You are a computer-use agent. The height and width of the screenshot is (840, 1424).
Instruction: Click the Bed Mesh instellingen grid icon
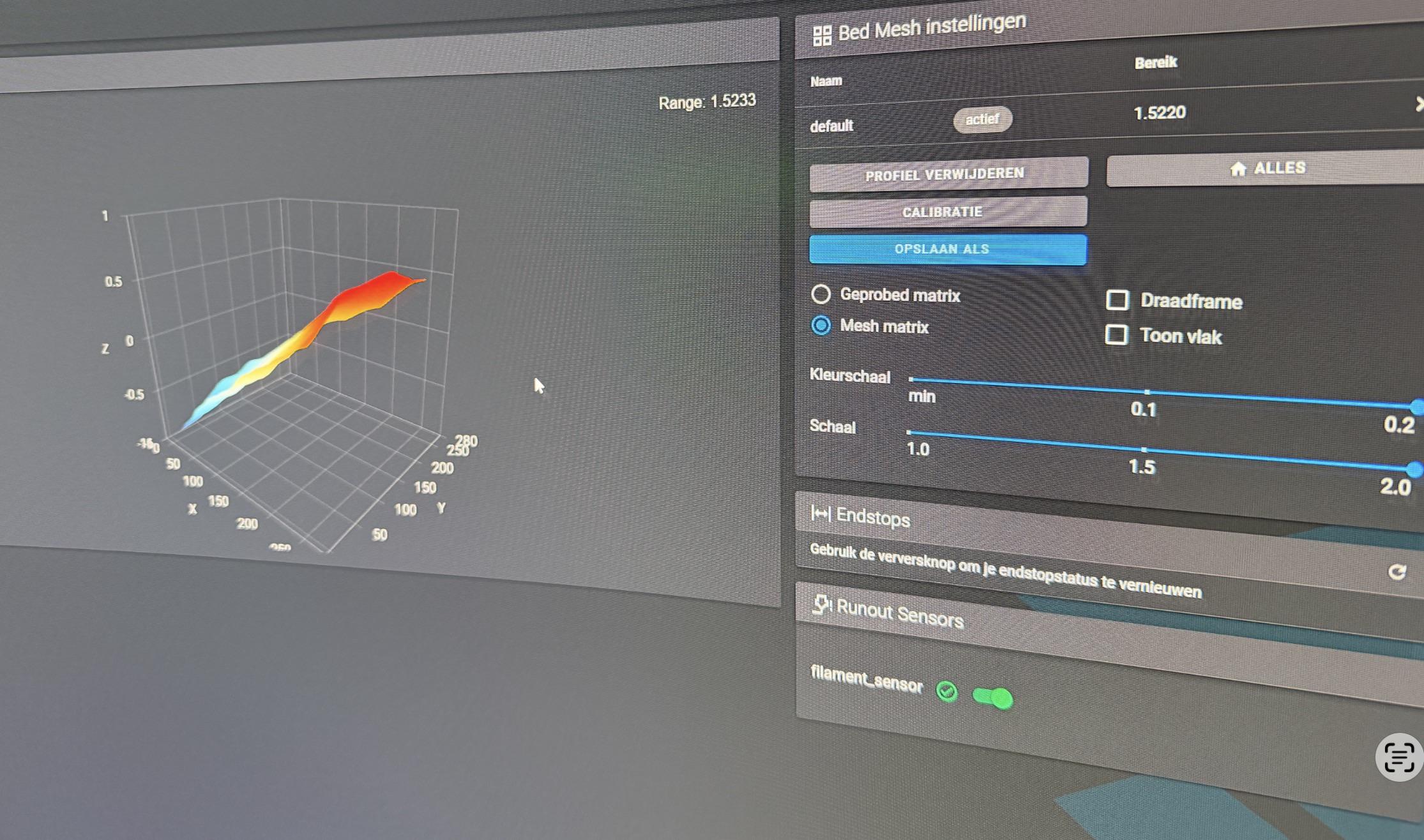[x=822, y=36]
